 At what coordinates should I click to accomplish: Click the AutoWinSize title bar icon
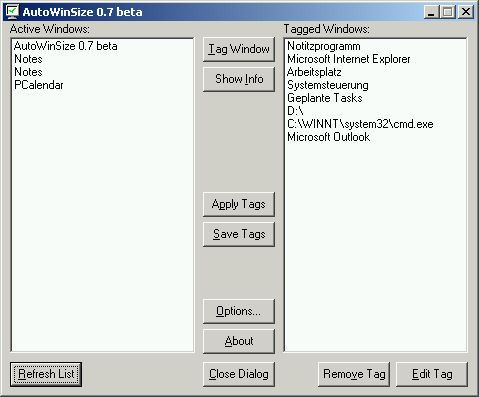[x=12, y=12]
